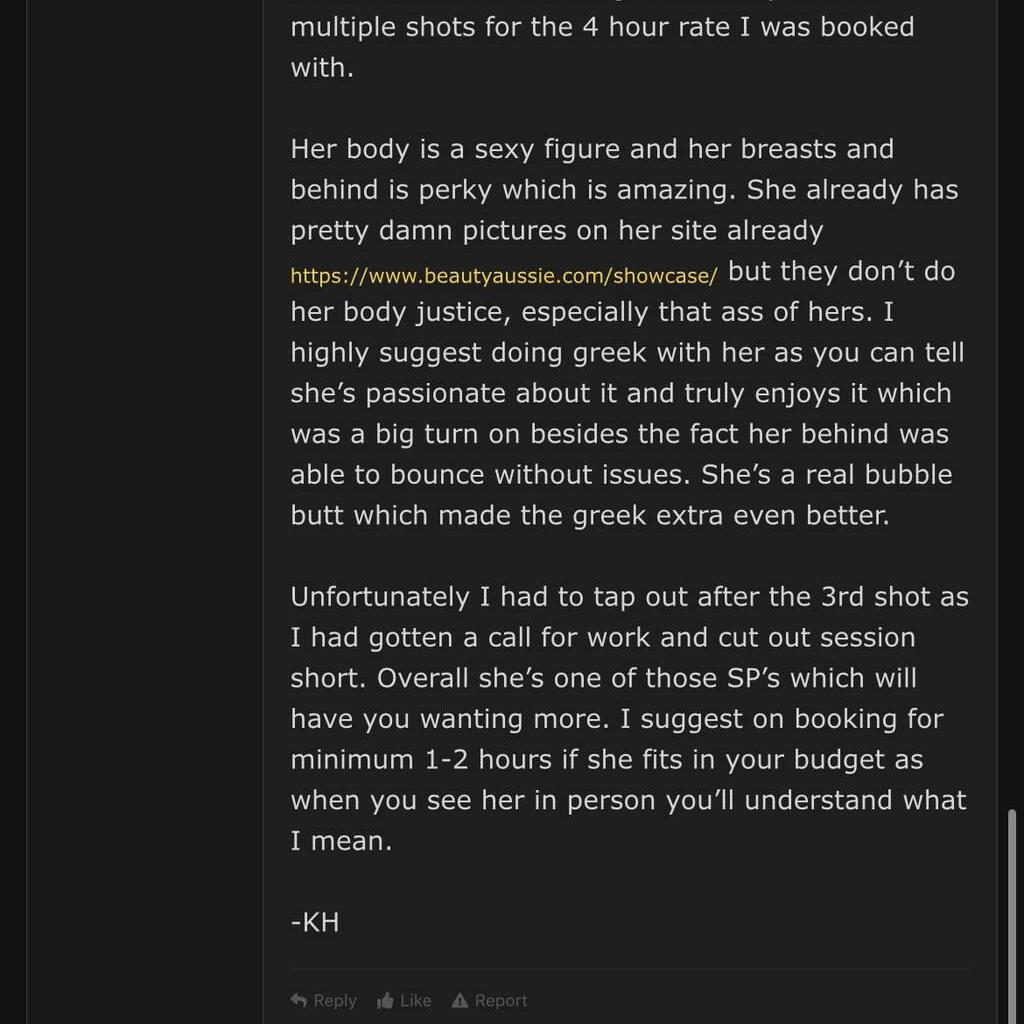Click the reply arrow icon
This screenshot has width=1024, height=1024.
pyautogui.click(x=298, y=1000)
